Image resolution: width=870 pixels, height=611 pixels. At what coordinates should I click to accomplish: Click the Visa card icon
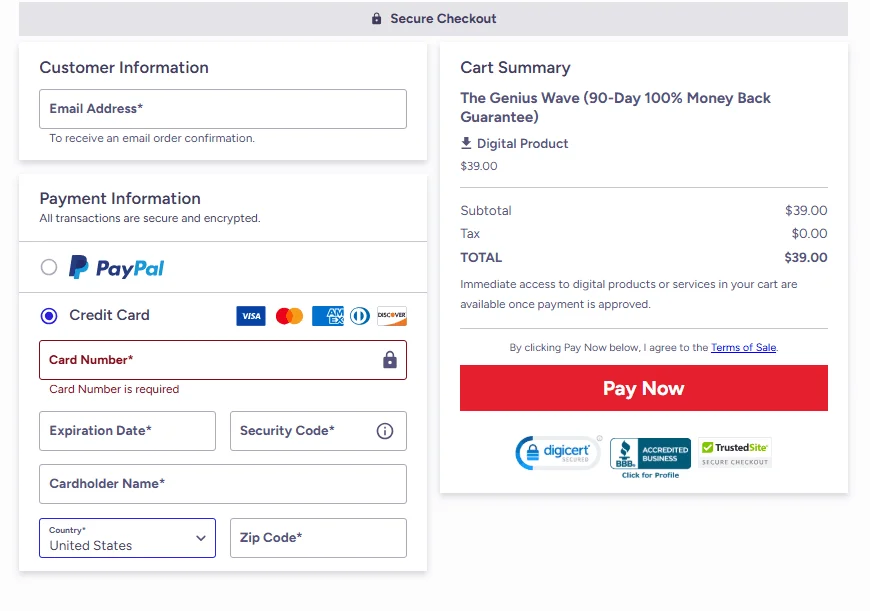point(251,316)
